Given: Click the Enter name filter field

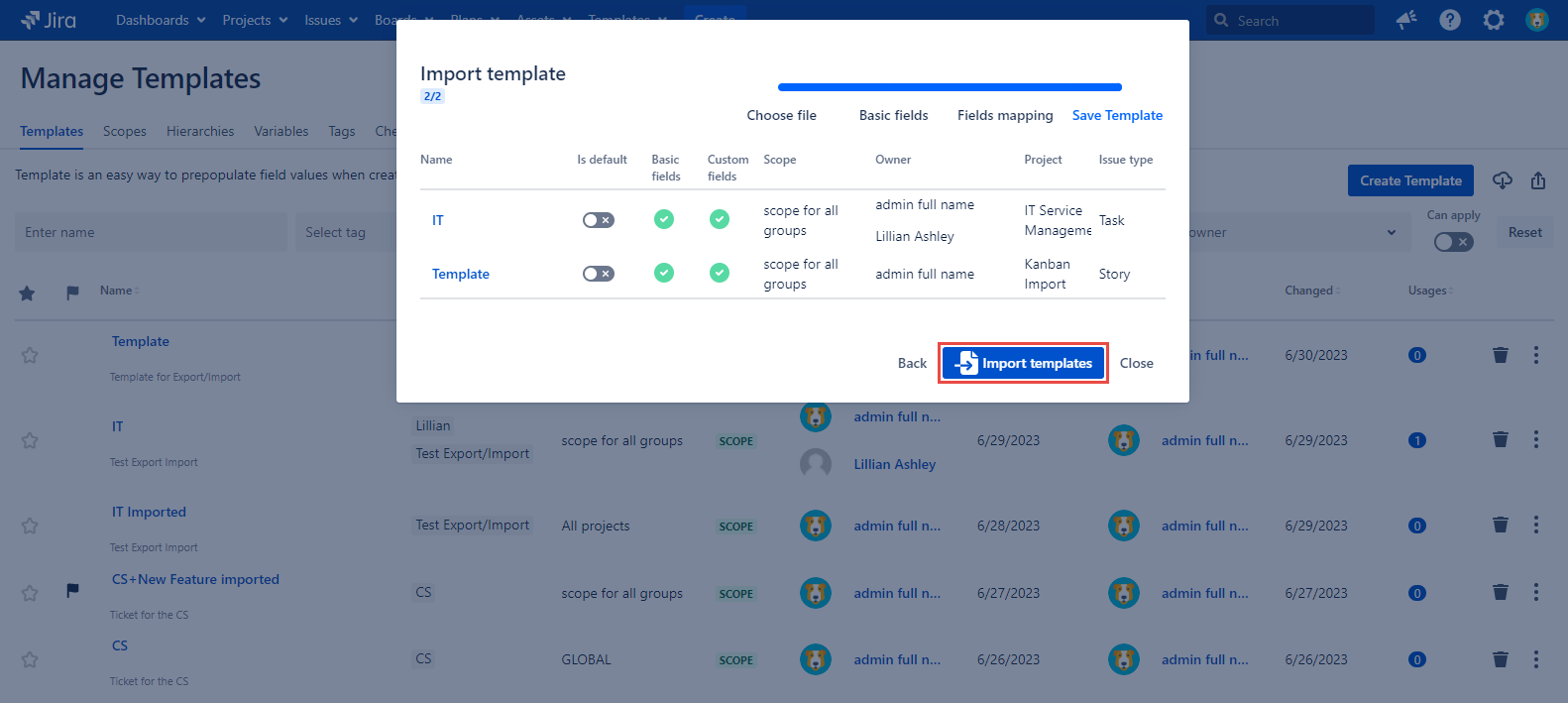Looking at the screenshot, I should [151, 232].
